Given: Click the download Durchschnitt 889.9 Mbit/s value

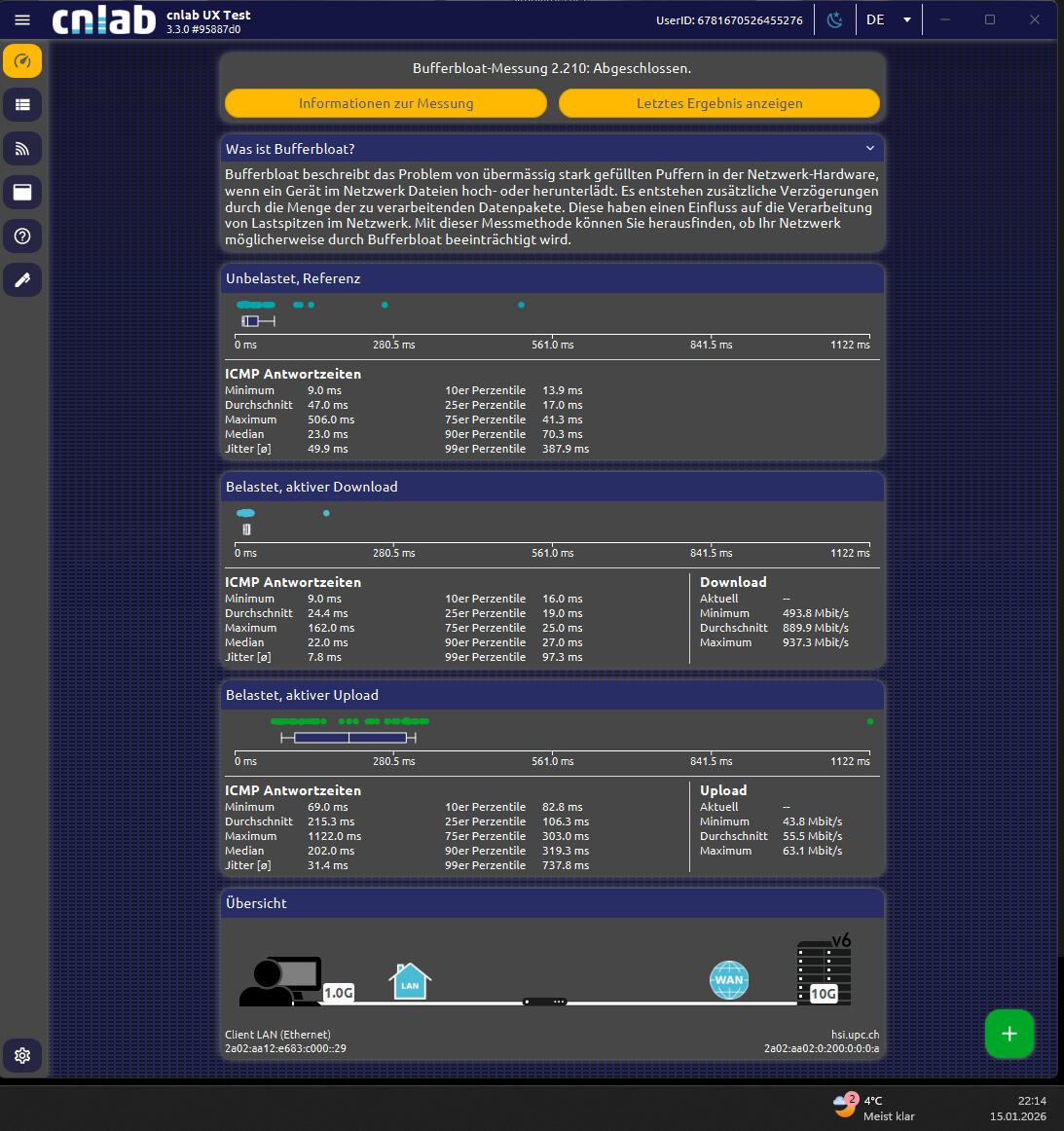Looking at the screenshot, I should click(815, 628).
